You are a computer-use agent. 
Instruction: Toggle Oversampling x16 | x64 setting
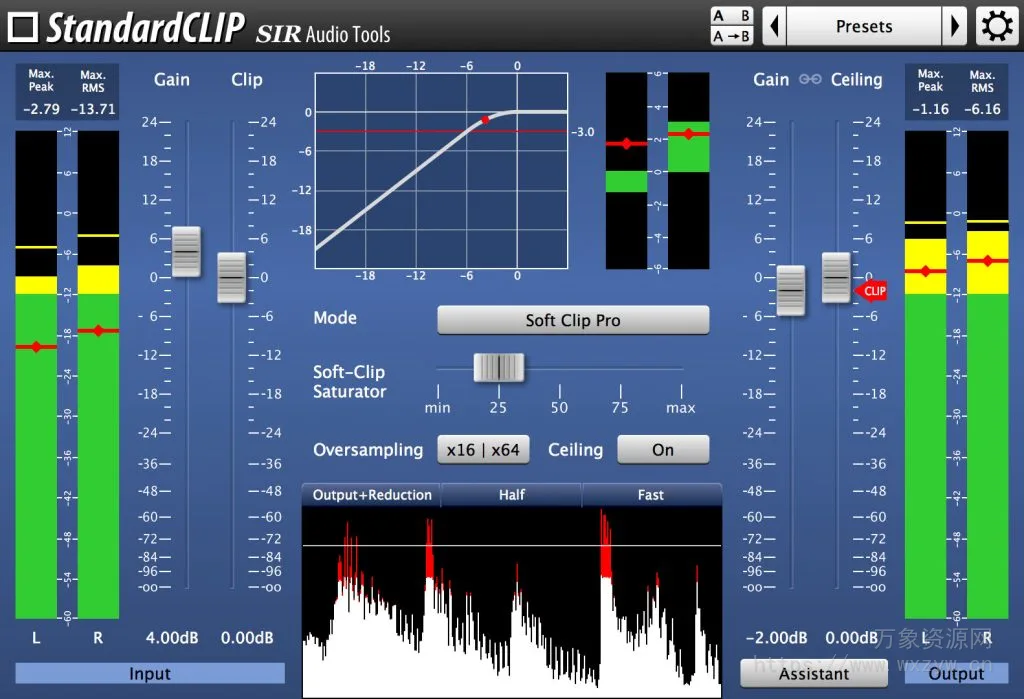[x=484, y=449]
